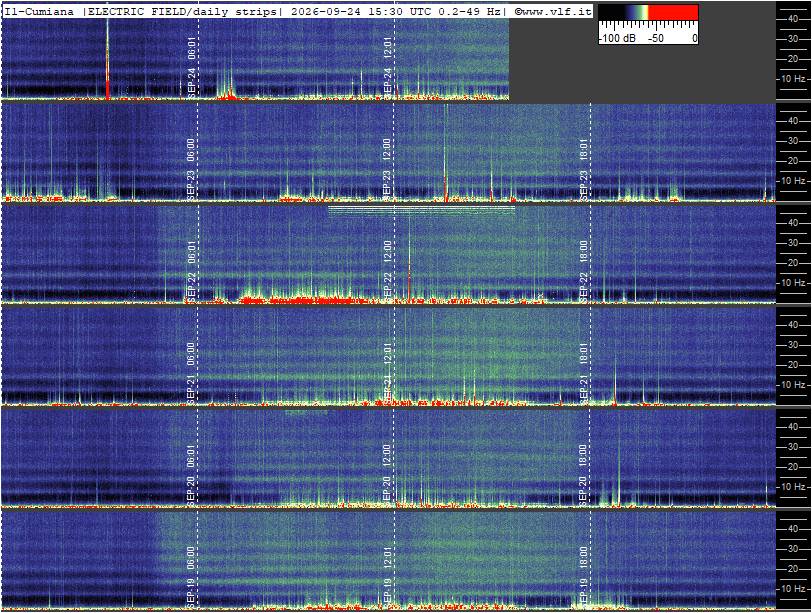Screen dimensions: 812x613
Task: Pick the 12:01 time label on SEP-24 strip
Action: (388, 49)
